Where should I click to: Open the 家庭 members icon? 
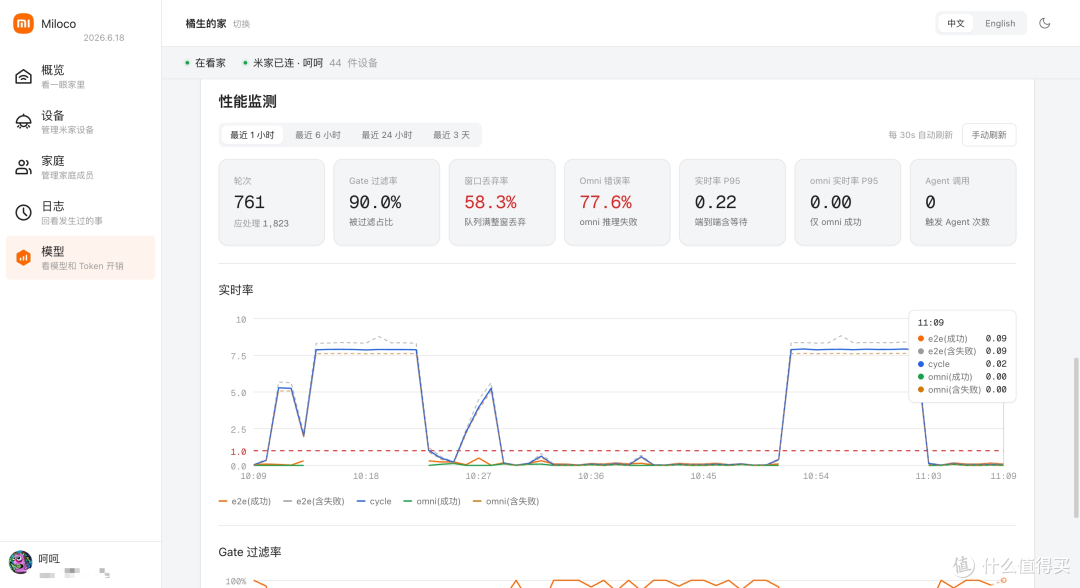point(23,167)
